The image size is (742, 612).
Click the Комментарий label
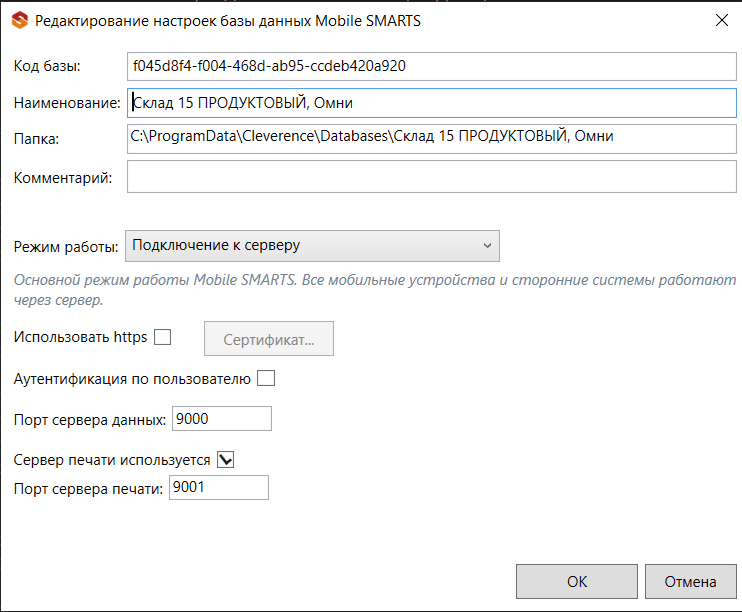pyautogui.click(x=63, y=178)
